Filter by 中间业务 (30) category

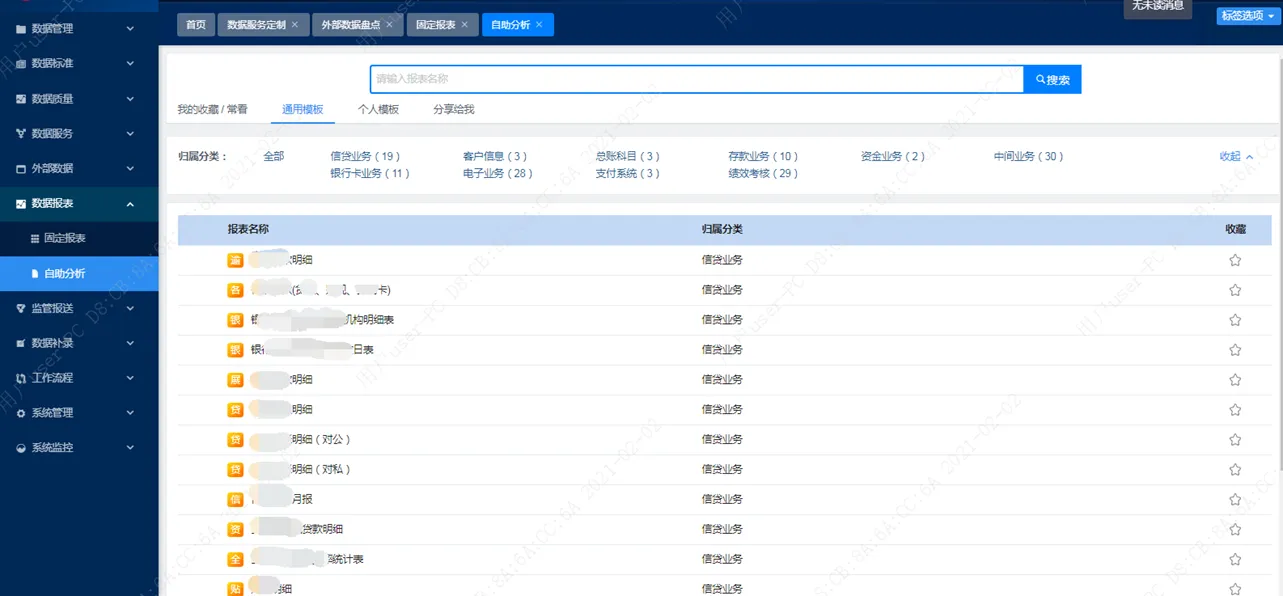1028,156
